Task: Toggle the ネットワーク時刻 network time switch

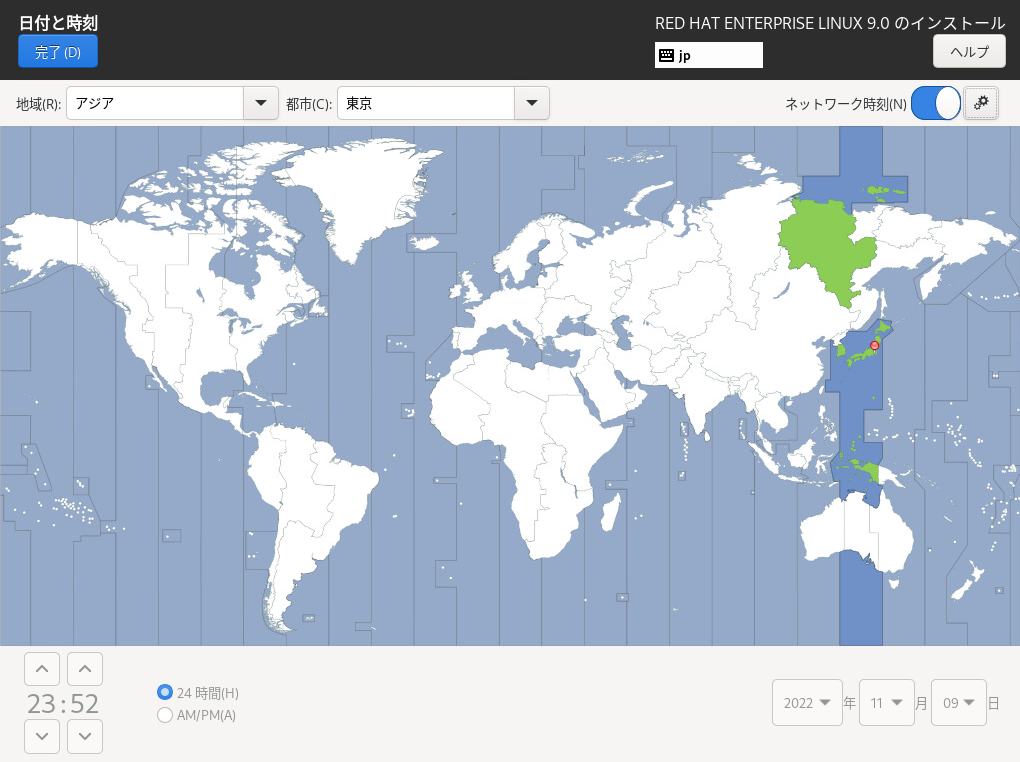Action: coord(935,103)
